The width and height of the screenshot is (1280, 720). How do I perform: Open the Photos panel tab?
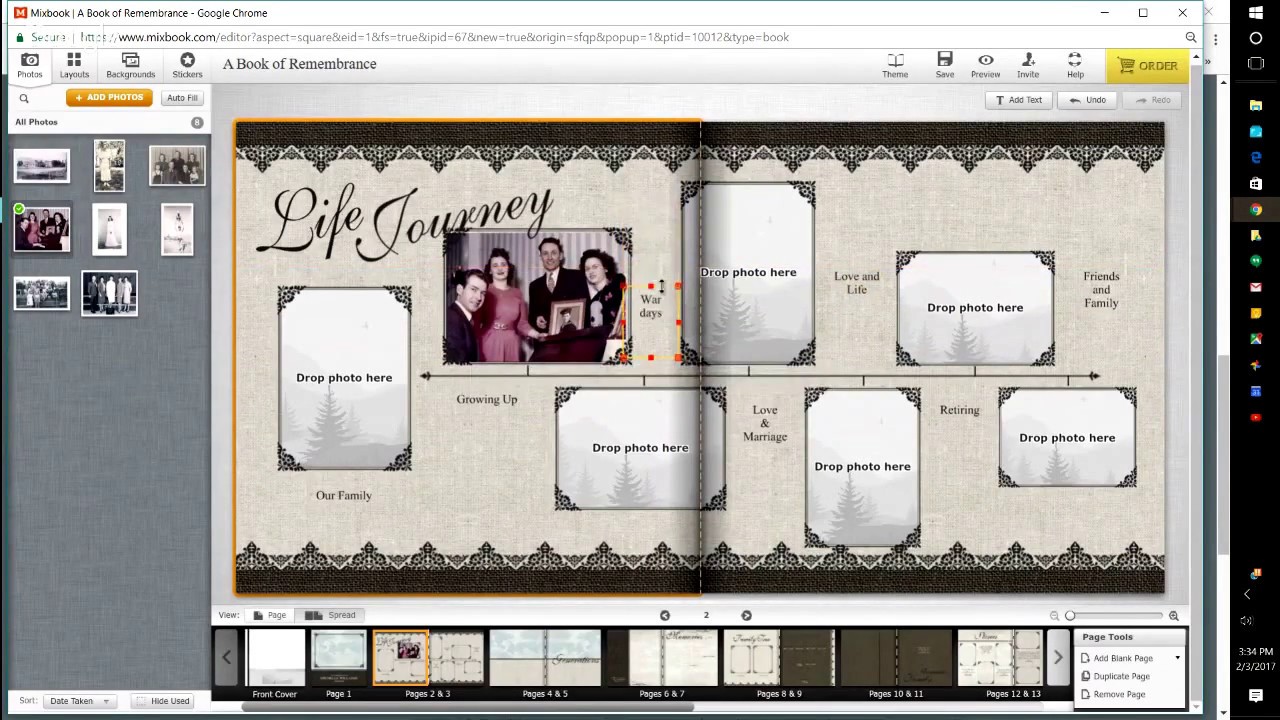30,66
